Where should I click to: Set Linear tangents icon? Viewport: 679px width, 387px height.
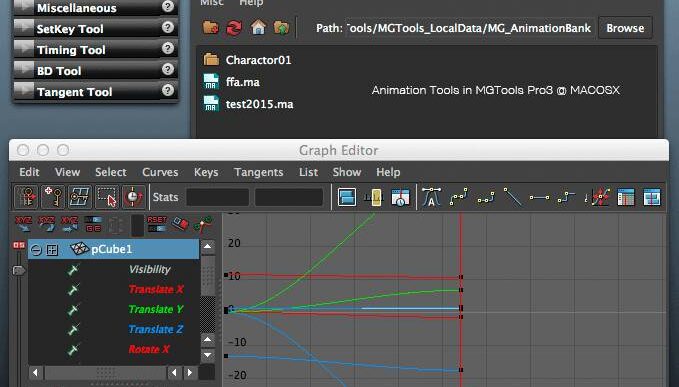point(512,197)
